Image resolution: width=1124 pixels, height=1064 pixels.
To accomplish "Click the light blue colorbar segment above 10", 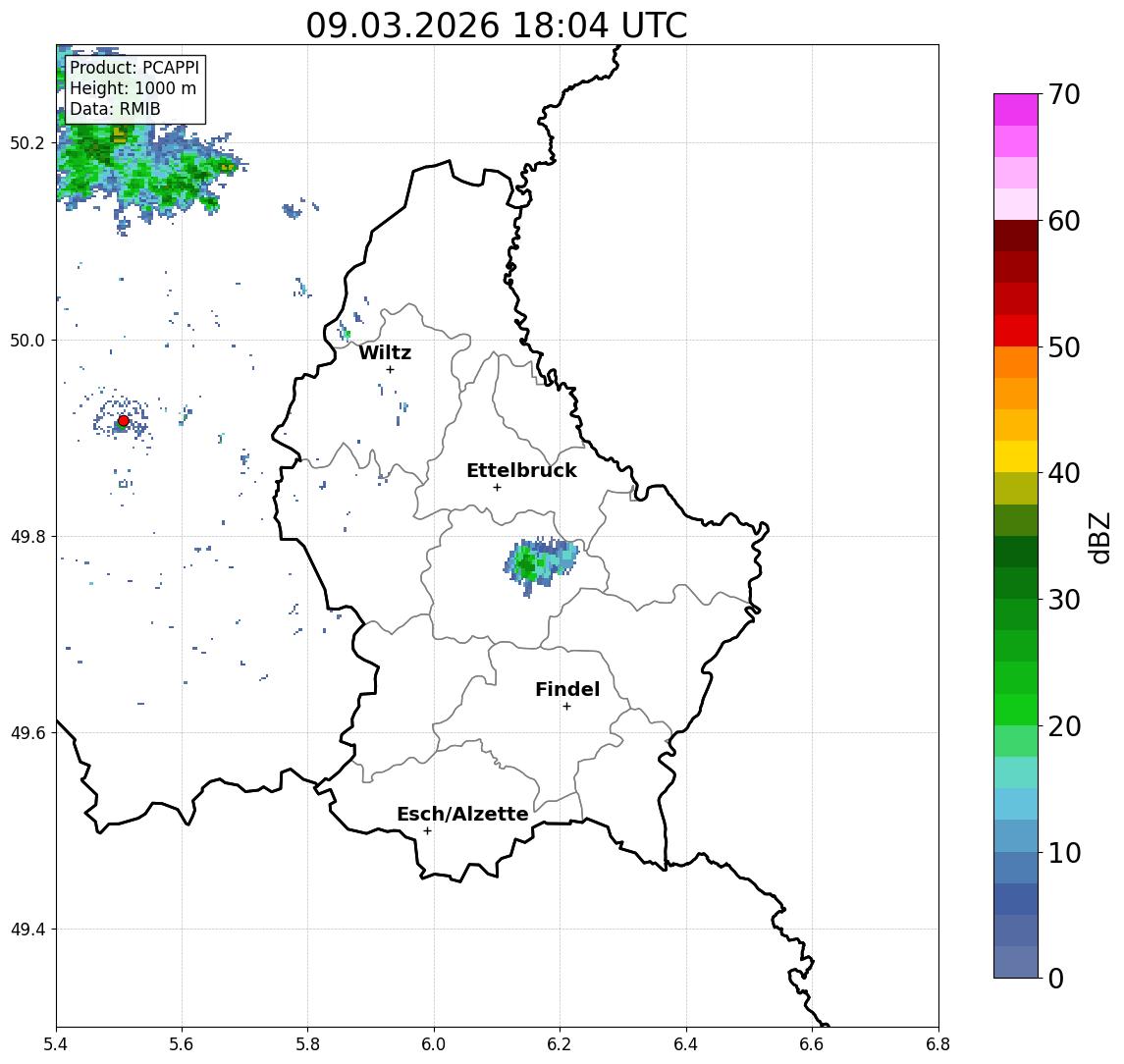I will pos(1016,835).
